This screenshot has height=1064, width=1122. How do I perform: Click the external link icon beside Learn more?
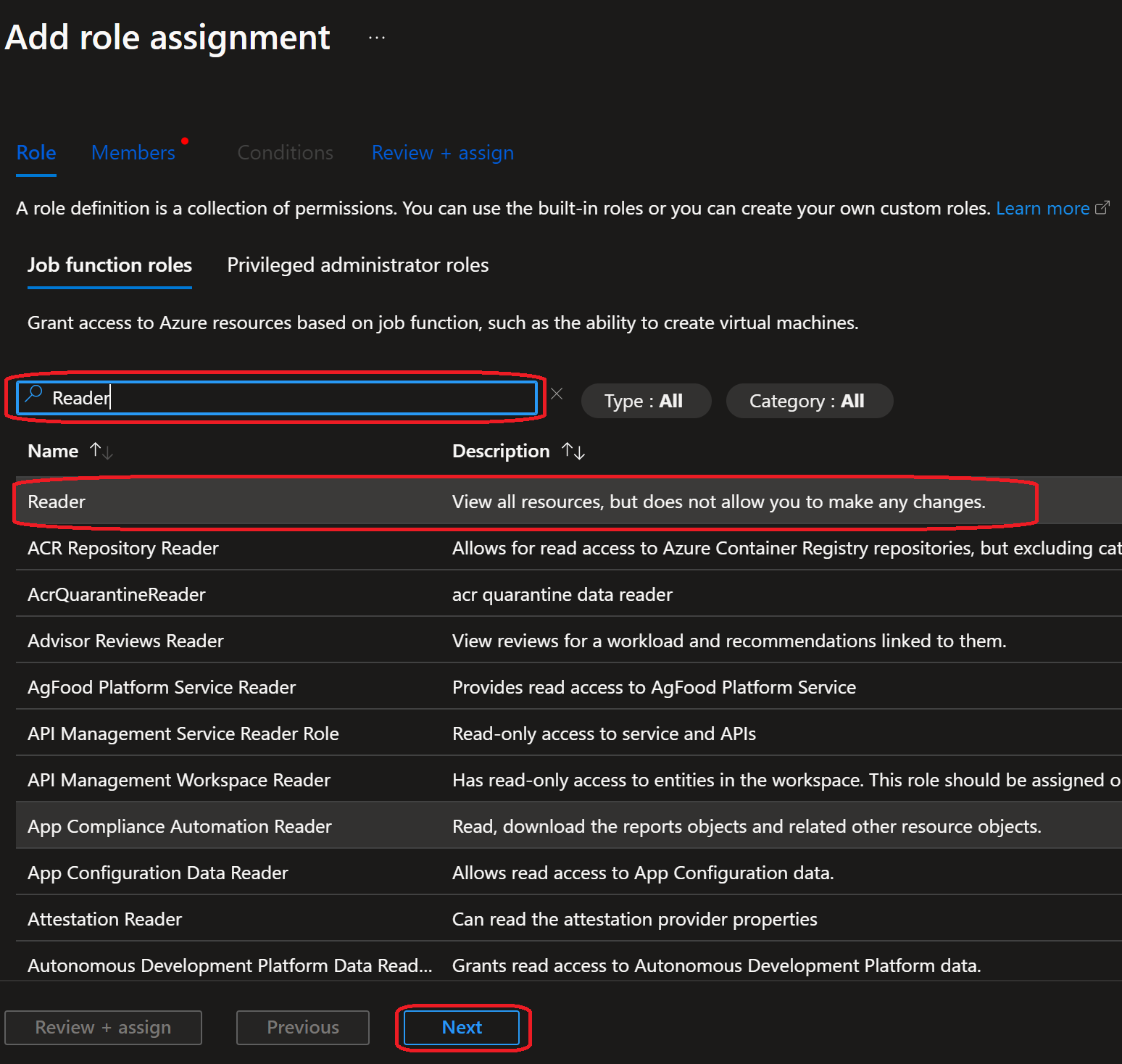(x=1104, y=207)
